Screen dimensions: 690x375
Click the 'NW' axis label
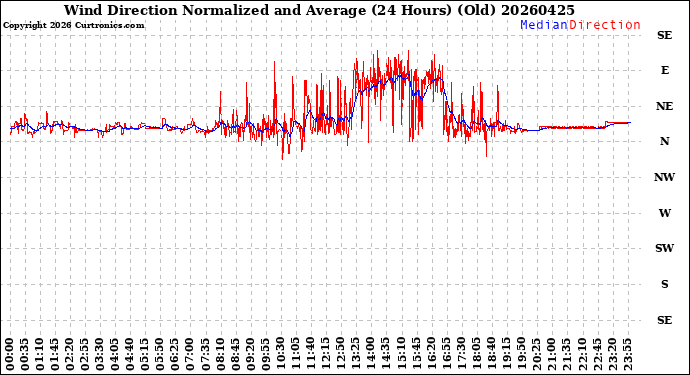tap(664, 177)
